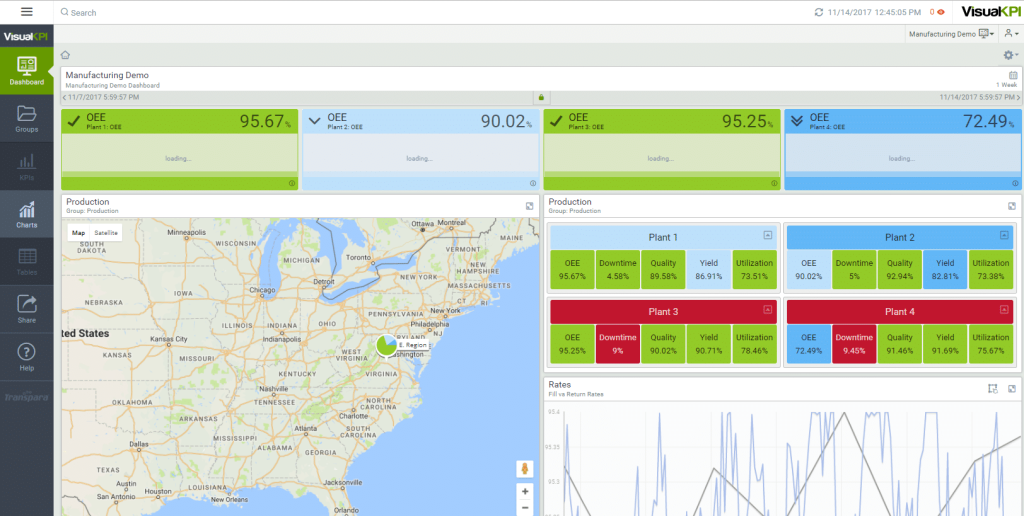Toggle the red eye alert indicator

[x=940, y=12]
